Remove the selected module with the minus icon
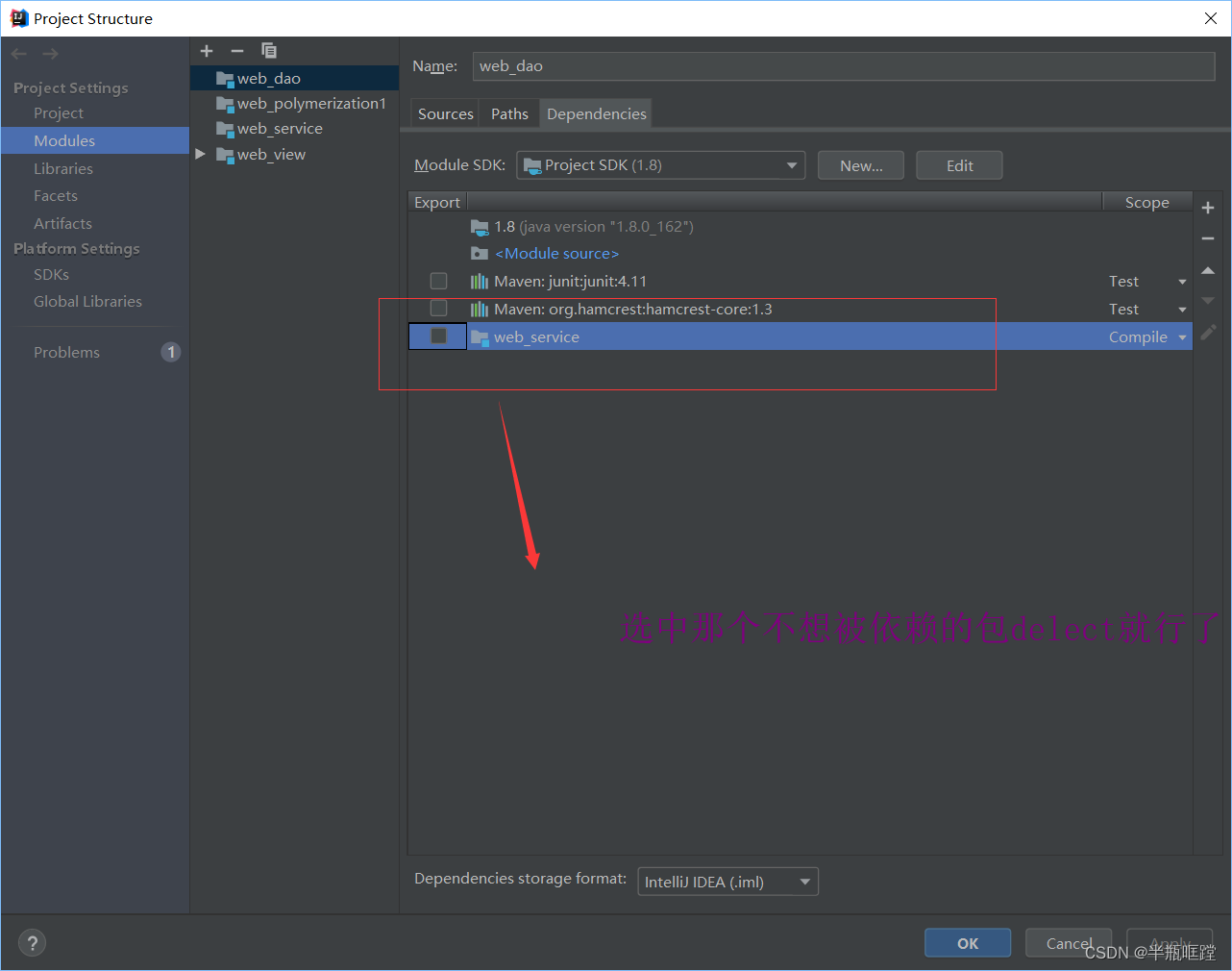The image size is (1232, 971). tap(237, 50)
